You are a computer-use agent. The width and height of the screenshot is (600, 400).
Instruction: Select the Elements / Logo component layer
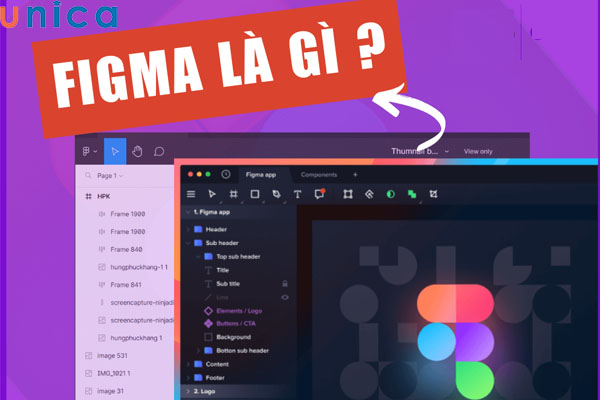coord(238,311)
